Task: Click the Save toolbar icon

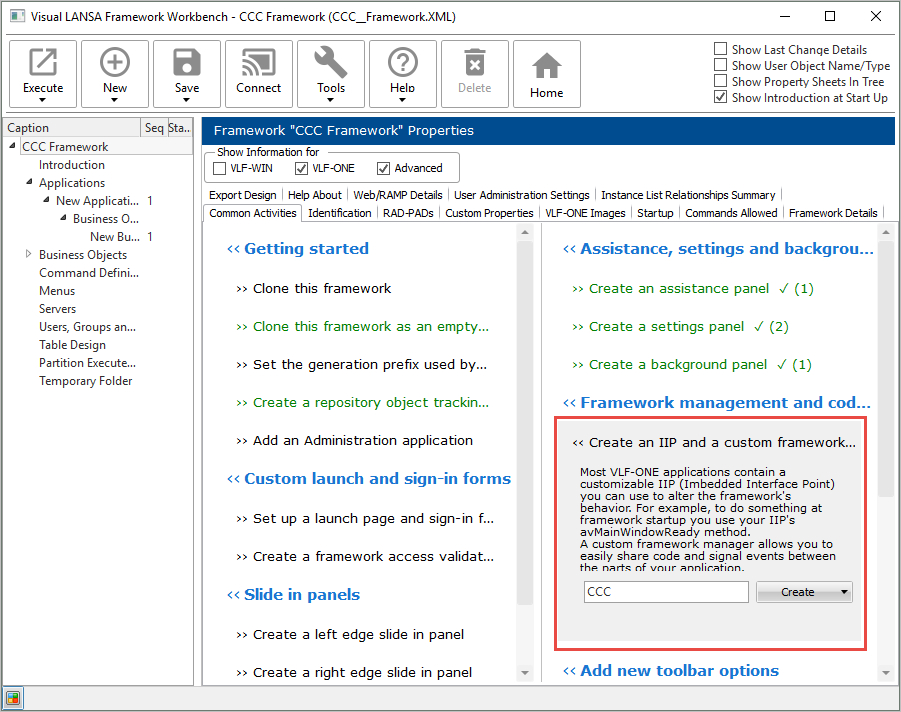Action: point(187,62)
